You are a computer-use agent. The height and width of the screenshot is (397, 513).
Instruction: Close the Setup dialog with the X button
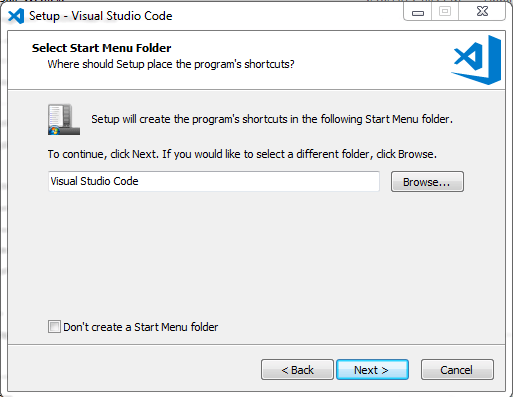[x=482, y=12]
